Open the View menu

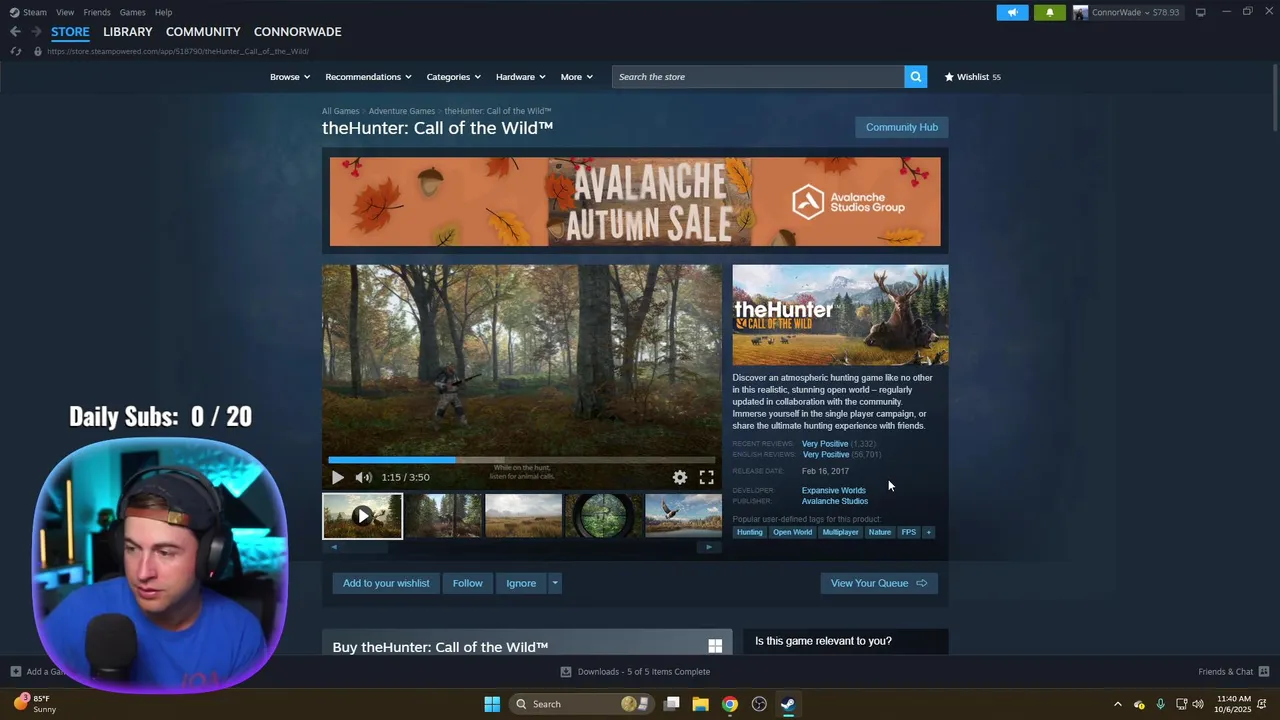coord(65,12)
